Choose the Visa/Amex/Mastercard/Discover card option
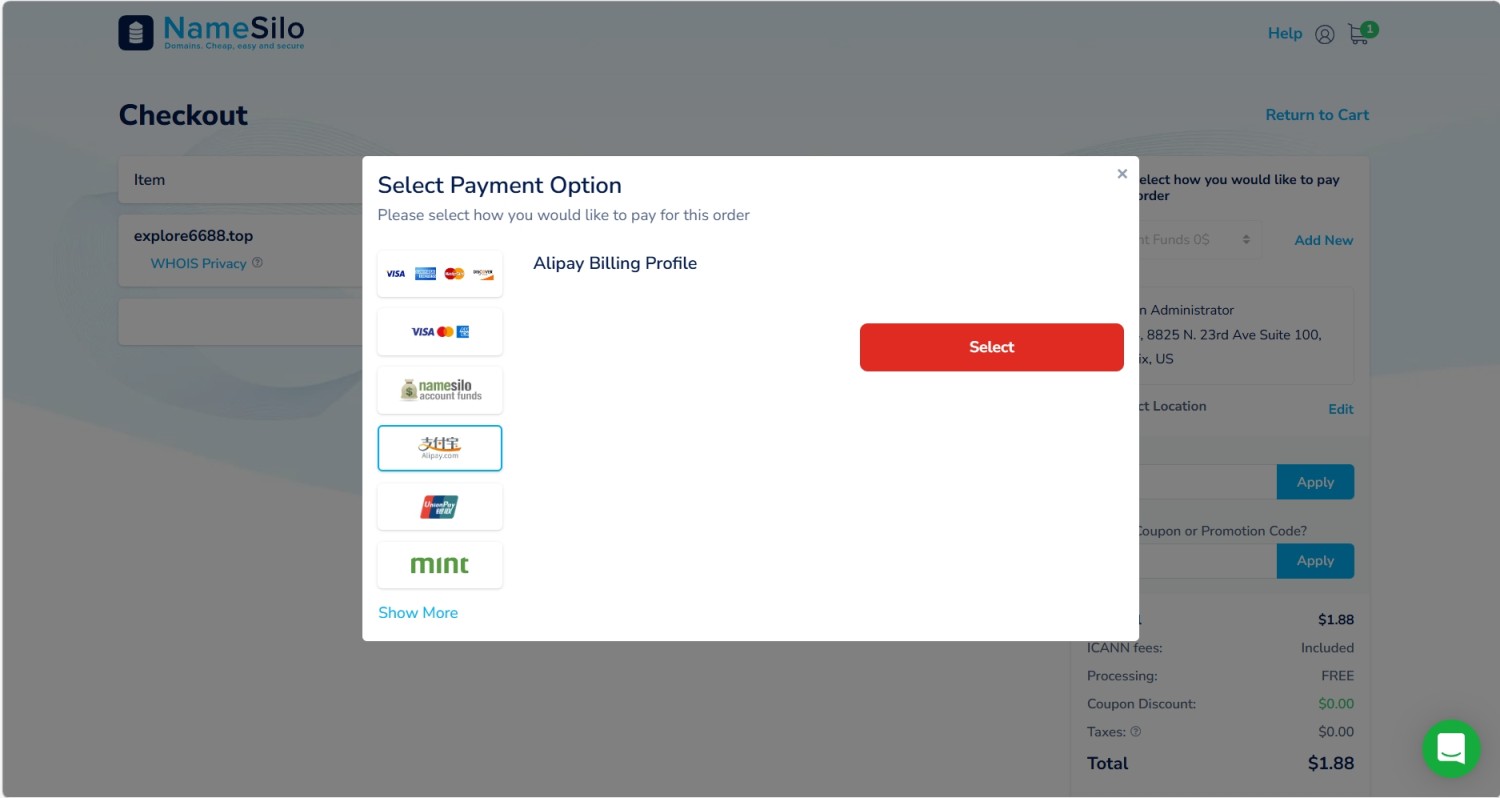 pyautogui.click(x=440, y=274)
